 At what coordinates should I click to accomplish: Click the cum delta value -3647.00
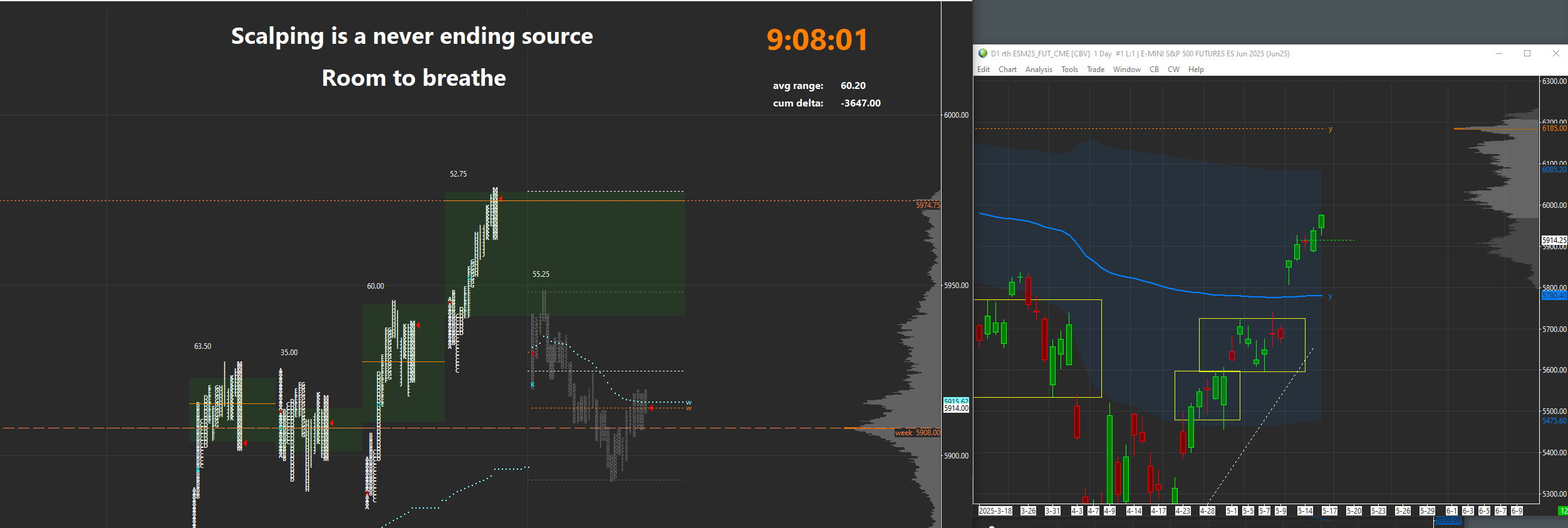pyautogui.click(x=861, y=103)
